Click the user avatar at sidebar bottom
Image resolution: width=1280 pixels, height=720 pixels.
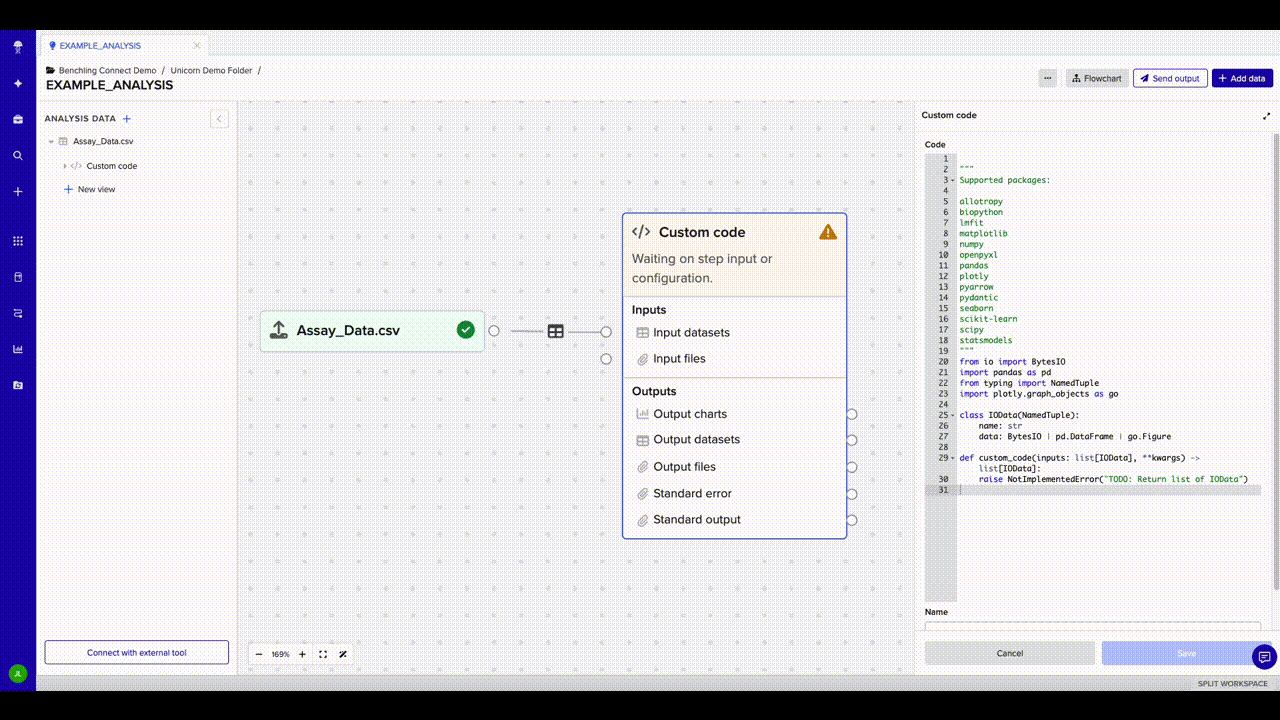pos(17,674)
